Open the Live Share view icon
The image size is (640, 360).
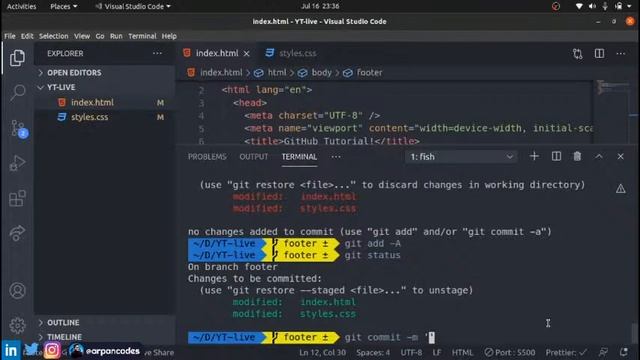pos(17,233)
